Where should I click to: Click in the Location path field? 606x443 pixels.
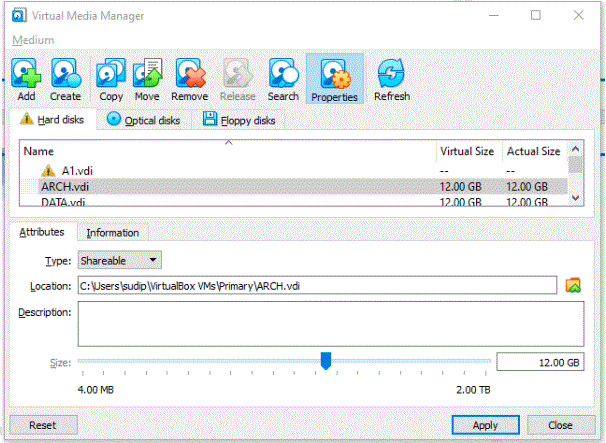coord(317,286)
